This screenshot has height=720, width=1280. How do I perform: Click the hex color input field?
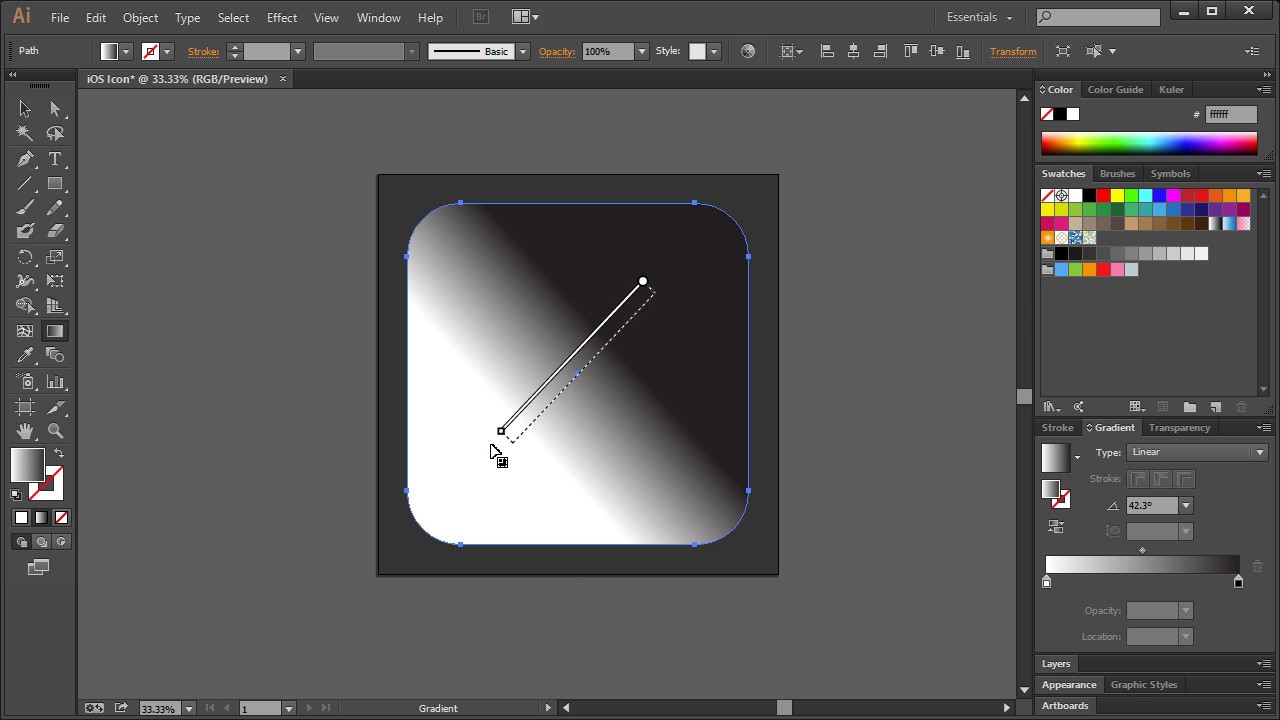(x=1231, y=114)
